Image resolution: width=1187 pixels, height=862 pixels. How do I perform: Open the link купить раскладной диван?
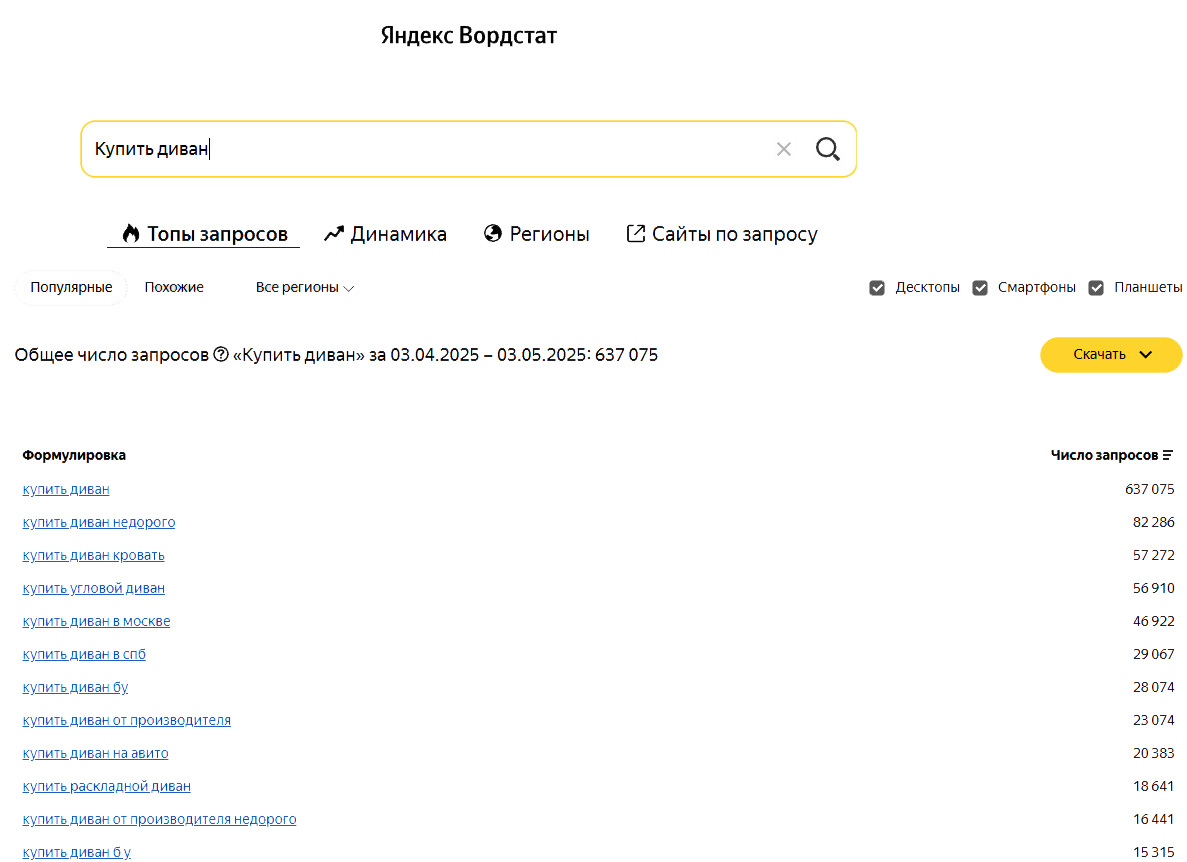107,786
